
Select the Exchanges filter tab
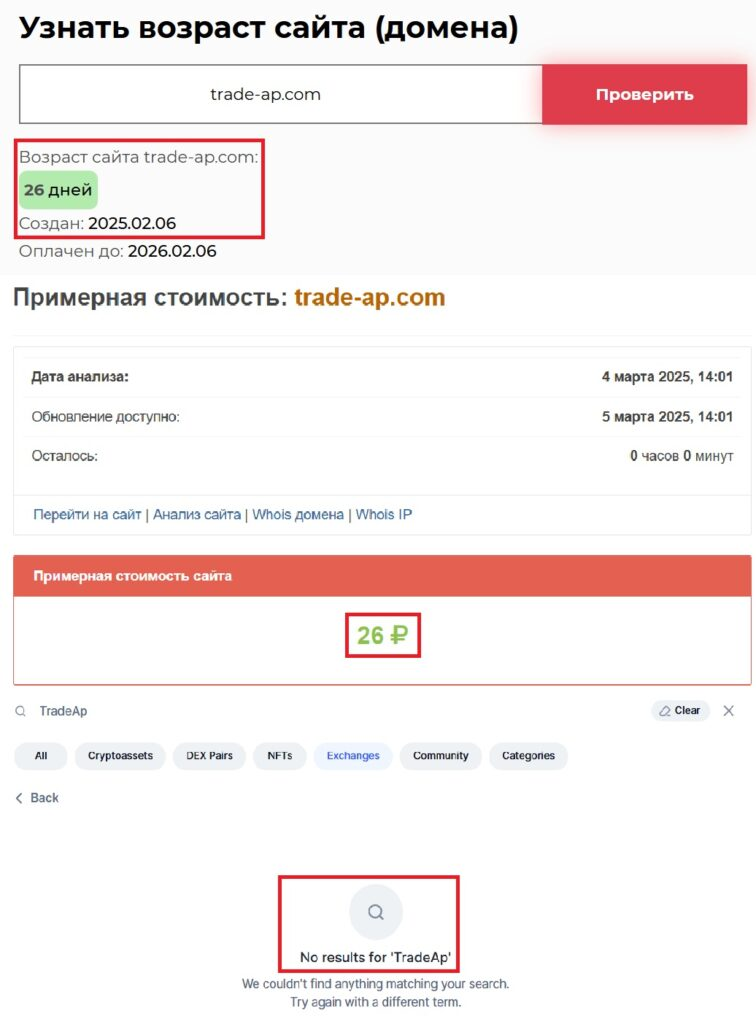coord(353,756)
